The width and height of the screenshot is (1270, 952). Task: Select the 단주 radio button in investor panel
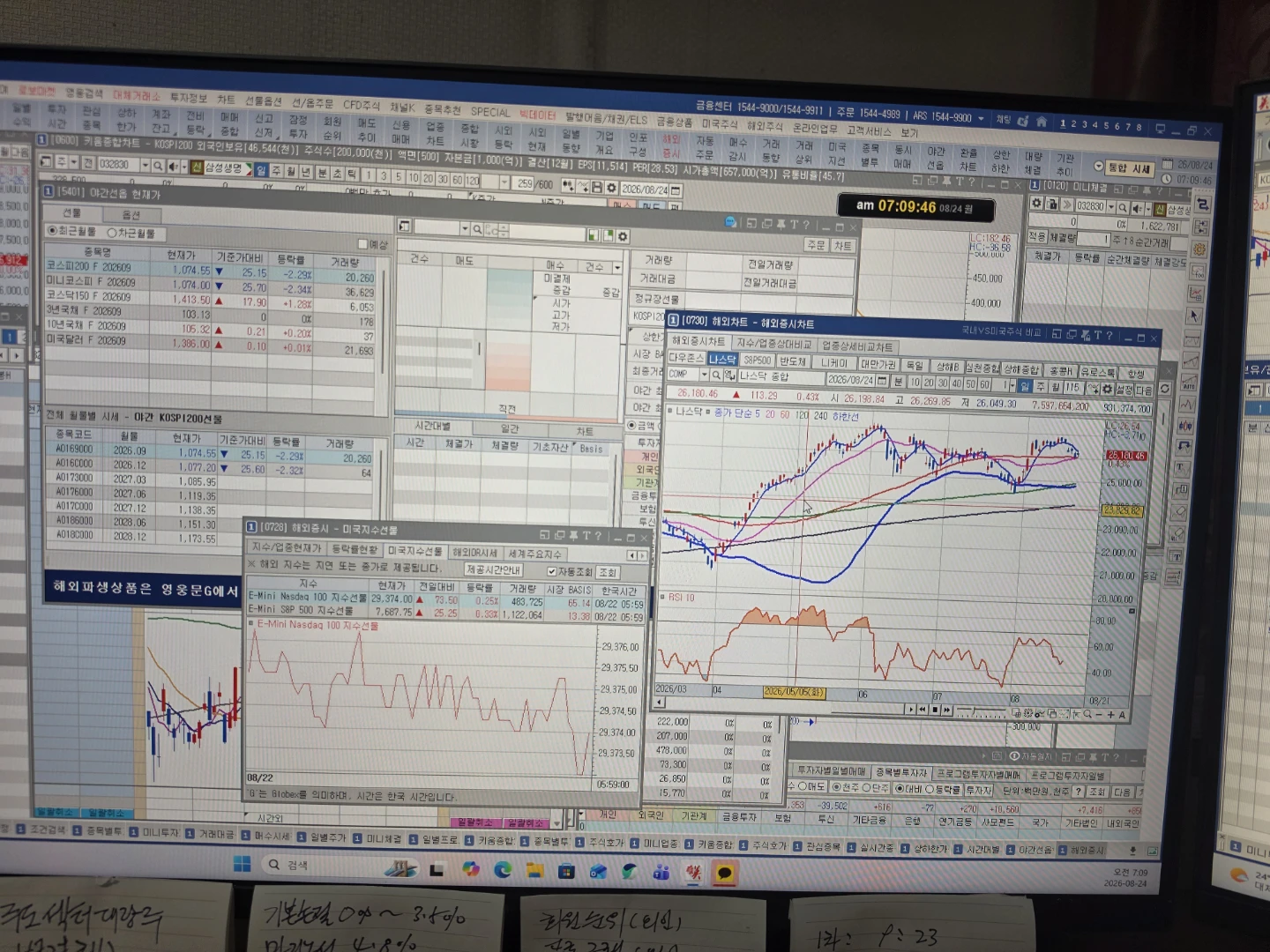pos(866,788)
